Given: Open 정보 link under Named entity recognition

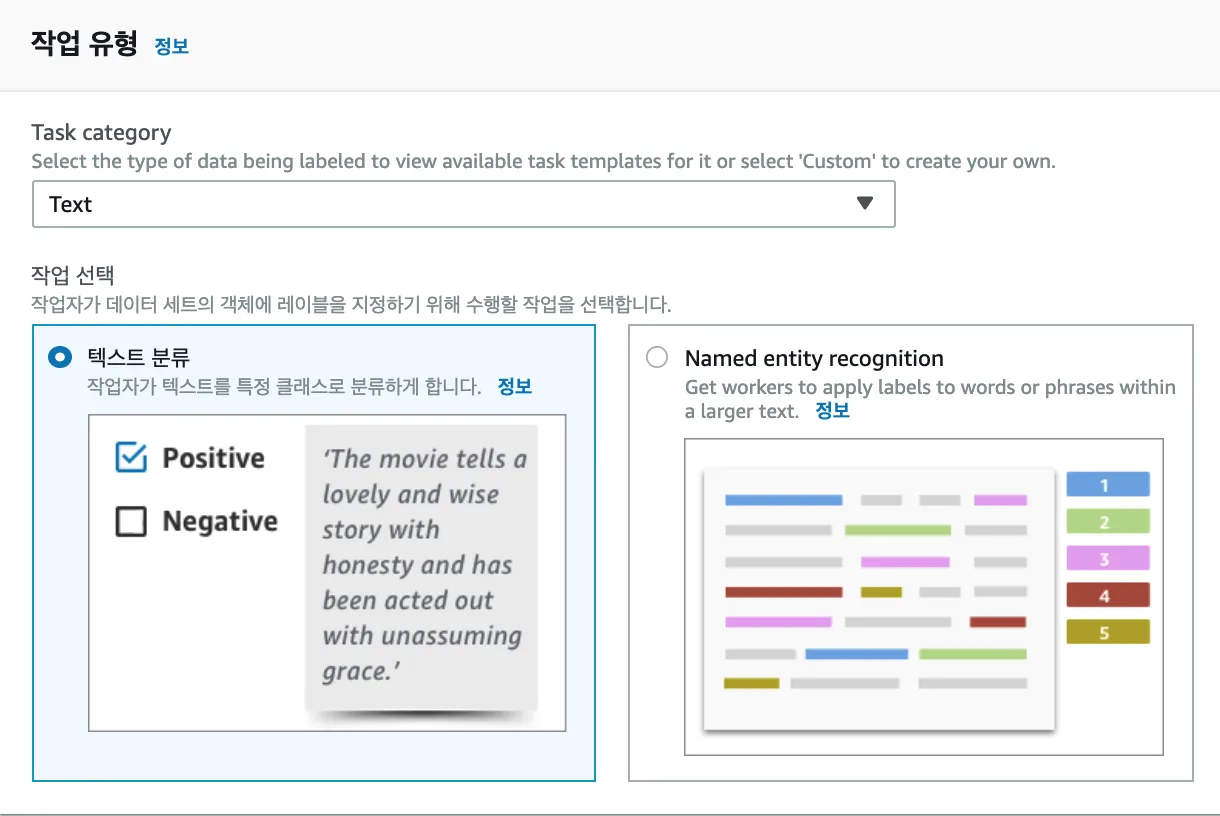Looking at the screenshot, I should 832,411.
